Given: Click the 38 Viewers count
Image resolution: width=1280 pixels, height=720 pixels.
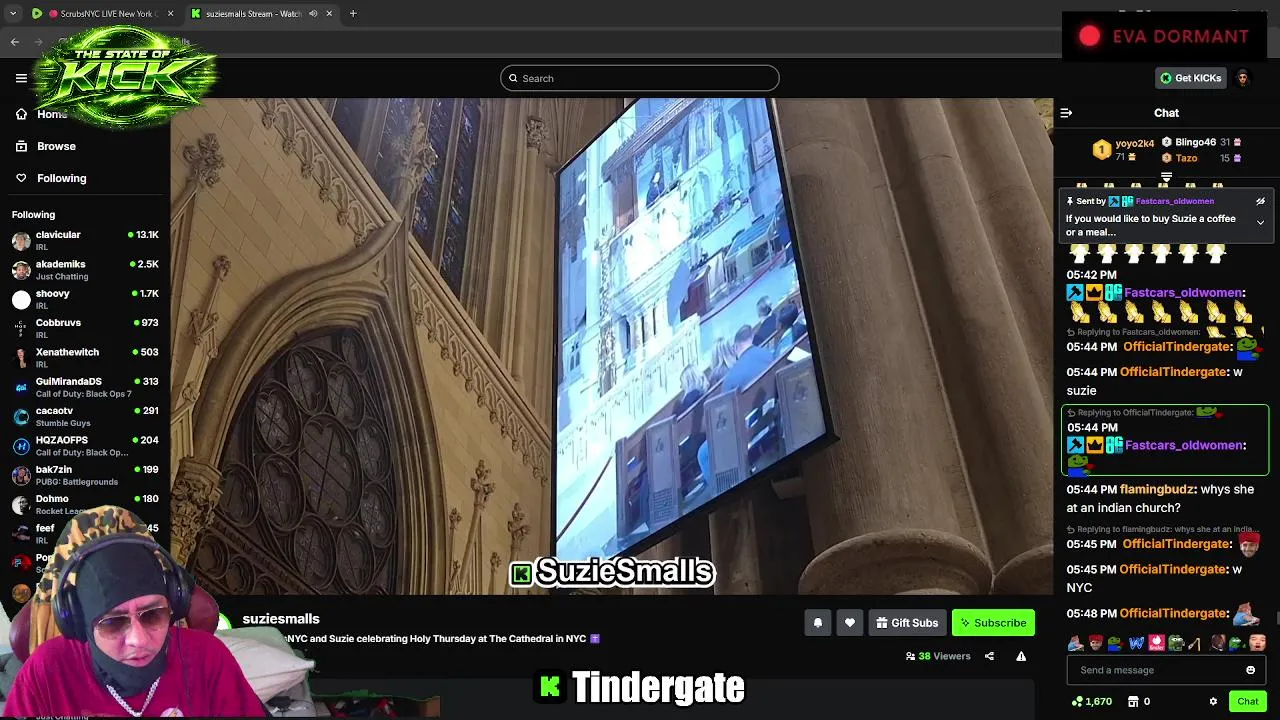Looking at the screenshot, I should pyautogui.click(x=938, y=656).
